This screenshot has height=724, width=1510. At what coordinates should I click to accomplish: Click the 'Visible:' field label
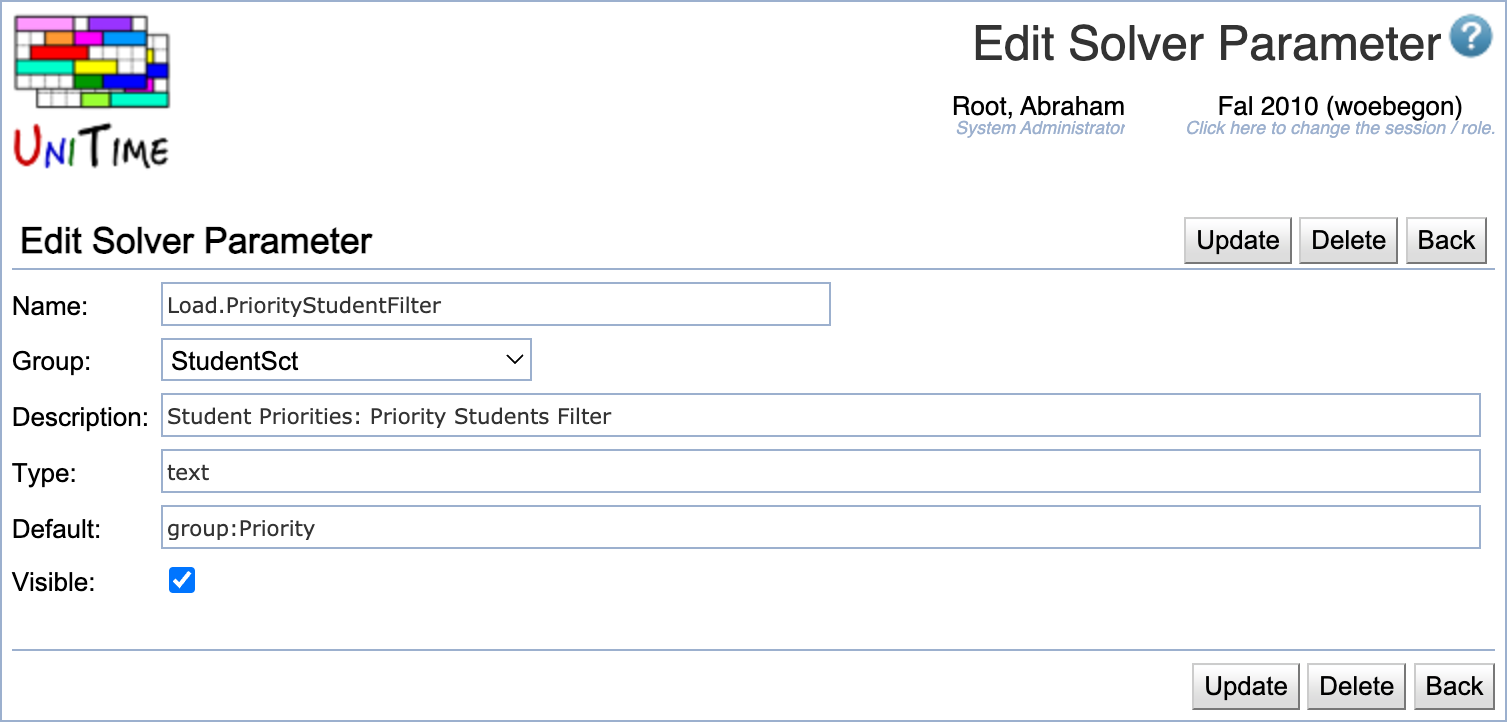tap(53, 583)
